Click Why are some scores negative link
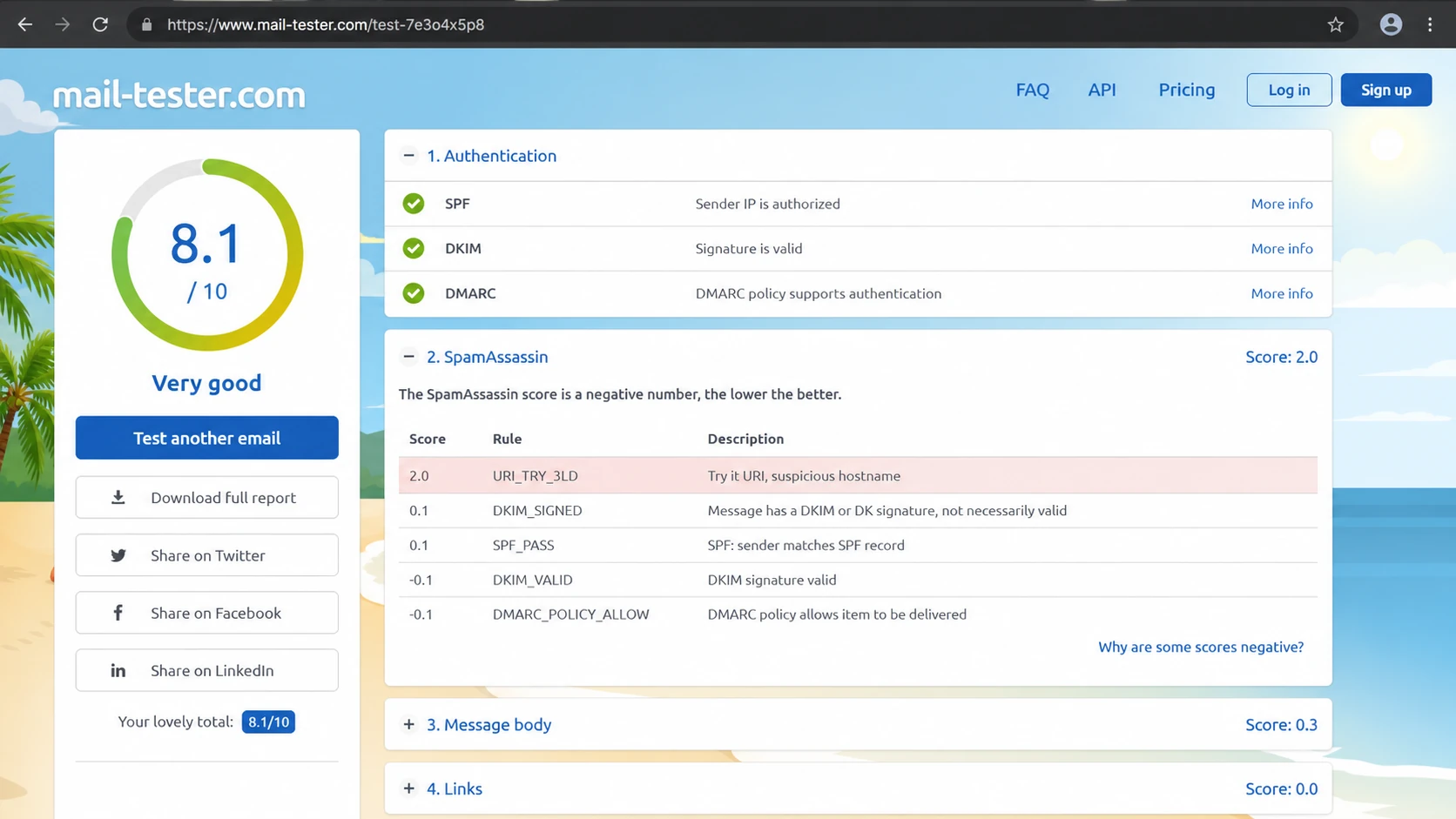Viewport: 1456px width, 819px height. (x=1200, y=647)
